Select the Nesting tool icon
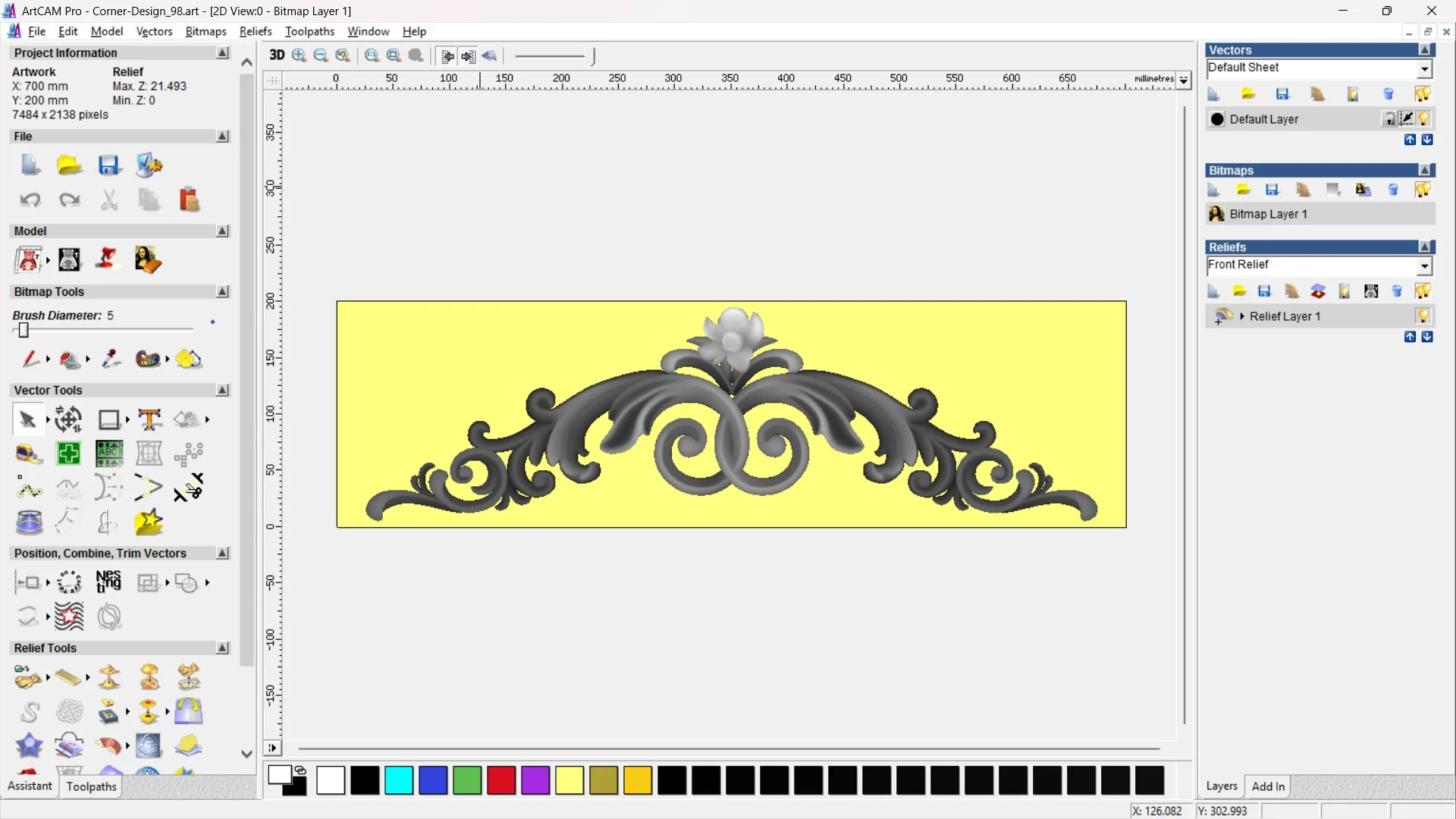The width and height of the screenshot is (1456, 819). [x=108, y=582]
